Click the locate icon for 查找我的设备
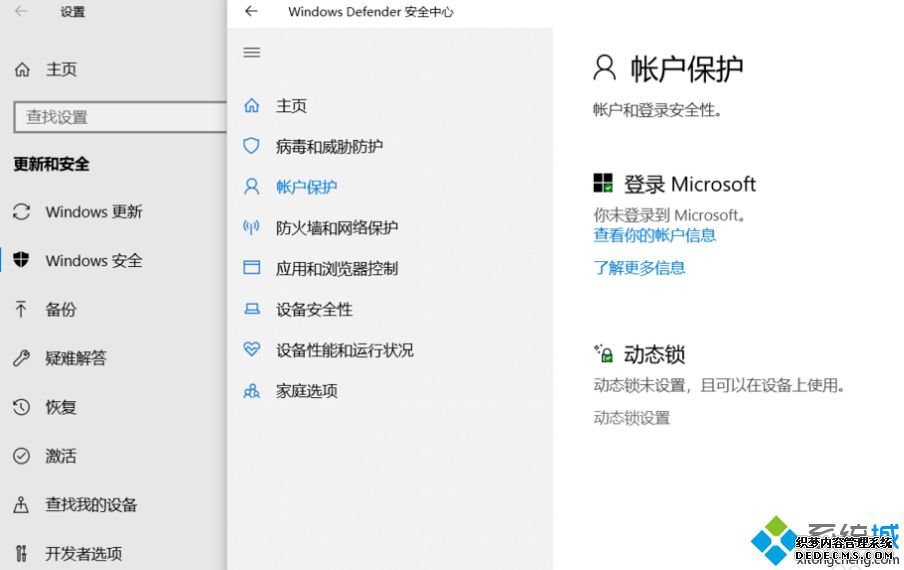Viewport: 904px width, 570px height. (x=21, y=505)
